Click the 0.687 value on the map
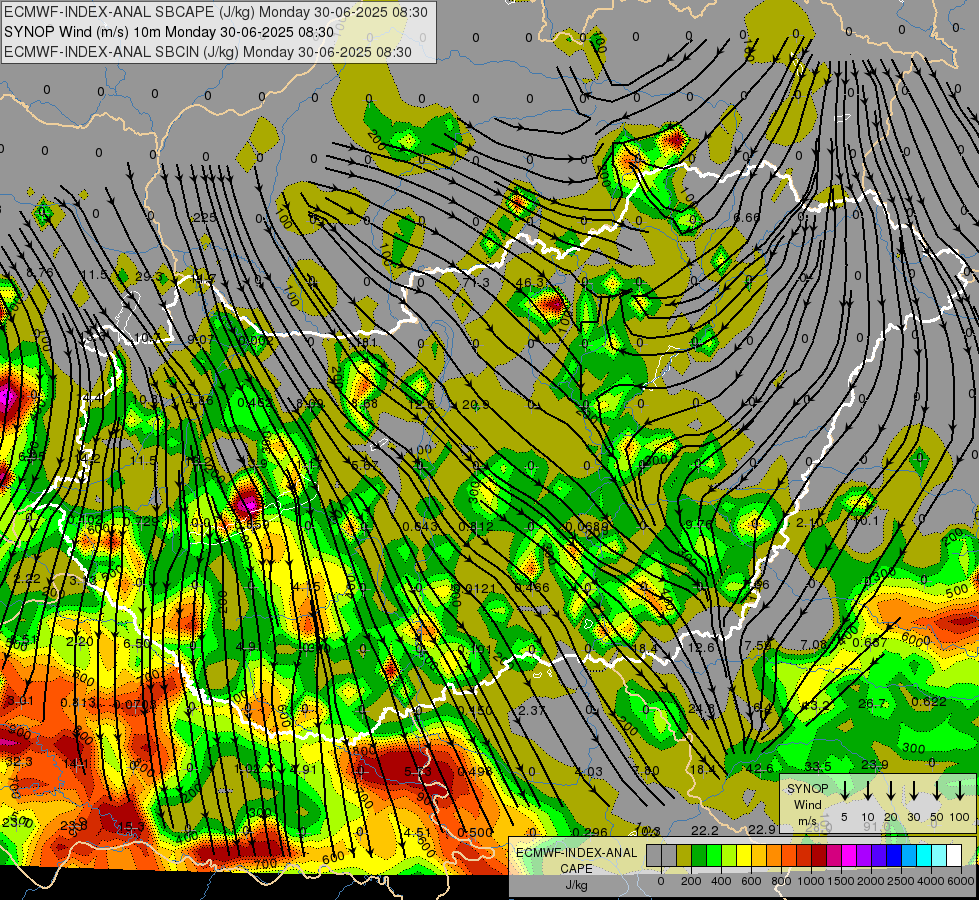The width and height of the screenshot is (979, 900). tap(870, 643)
